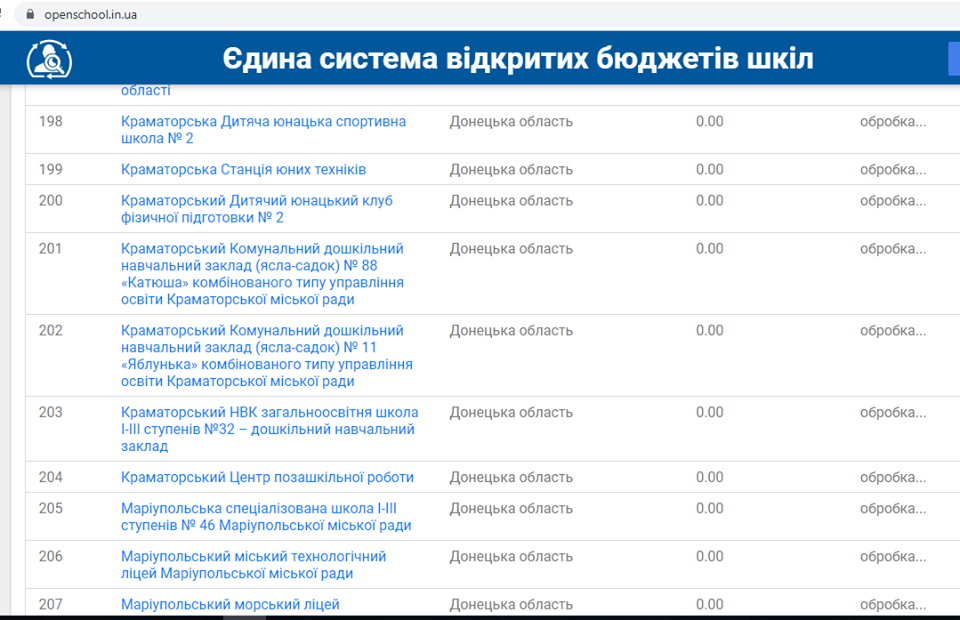The width and height of the screenshot is (960, 620).
Task: Open Краматорська Станція юних техніків link
Action: 243,169
